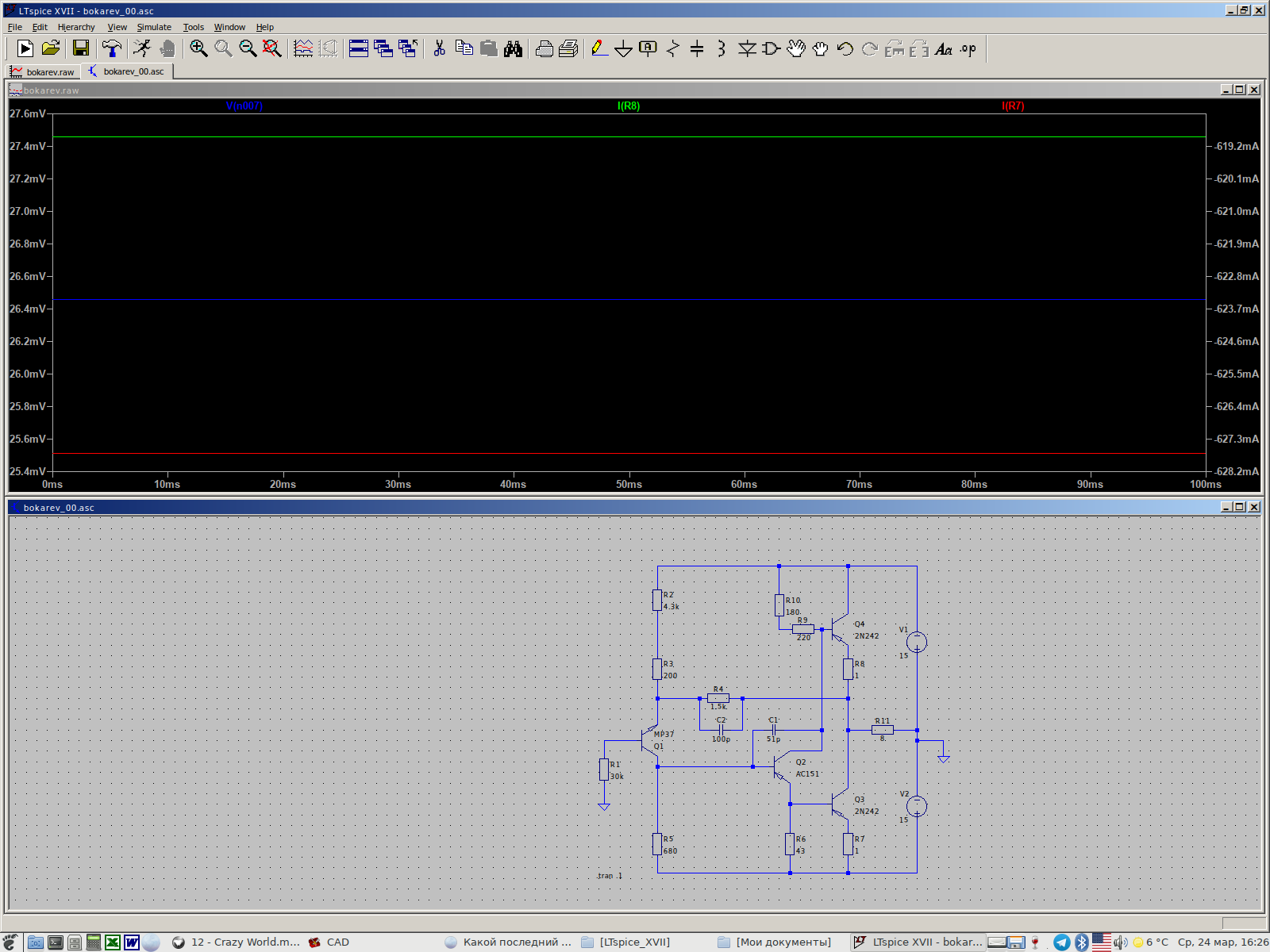
Task: Place a ground symbol
Action: 624,49
